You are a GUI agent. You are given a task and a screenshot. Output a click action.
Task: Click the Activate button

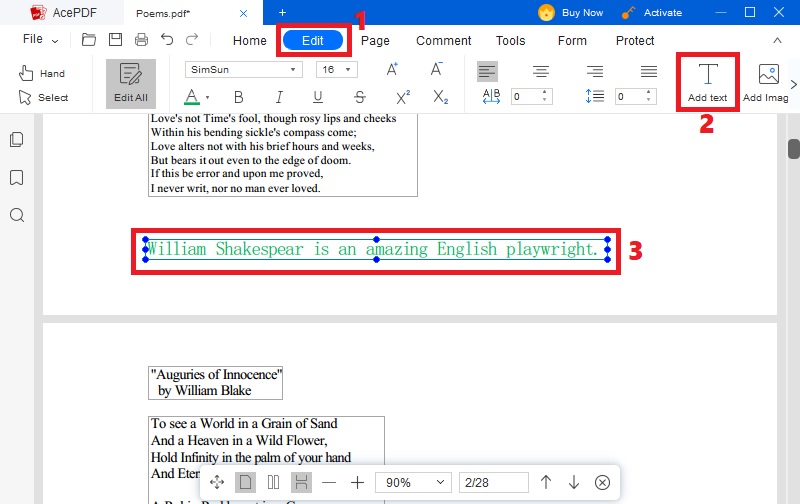[x=652, y=13]
